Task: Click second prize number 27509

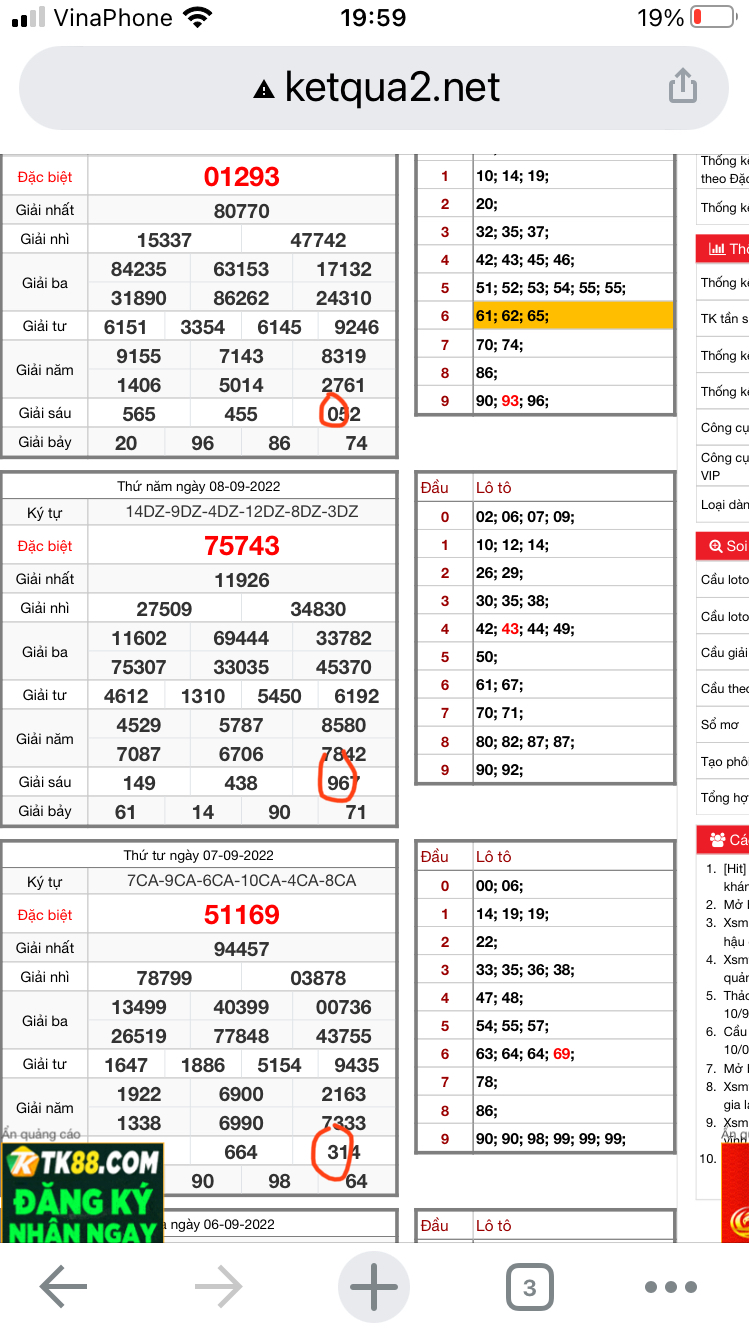Action: tap(165, 609)
